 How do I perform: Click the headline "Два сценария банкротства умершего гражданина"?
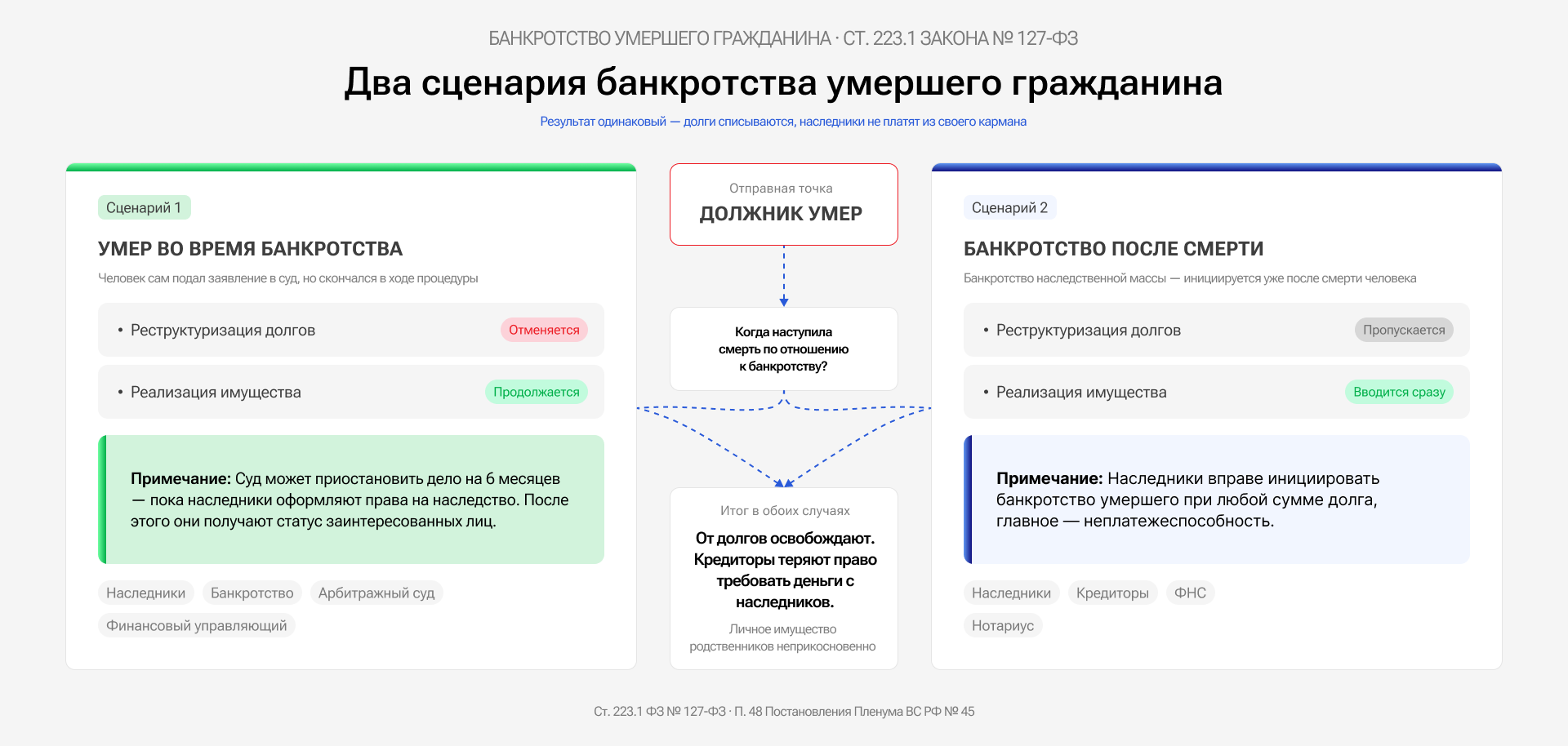783,82
